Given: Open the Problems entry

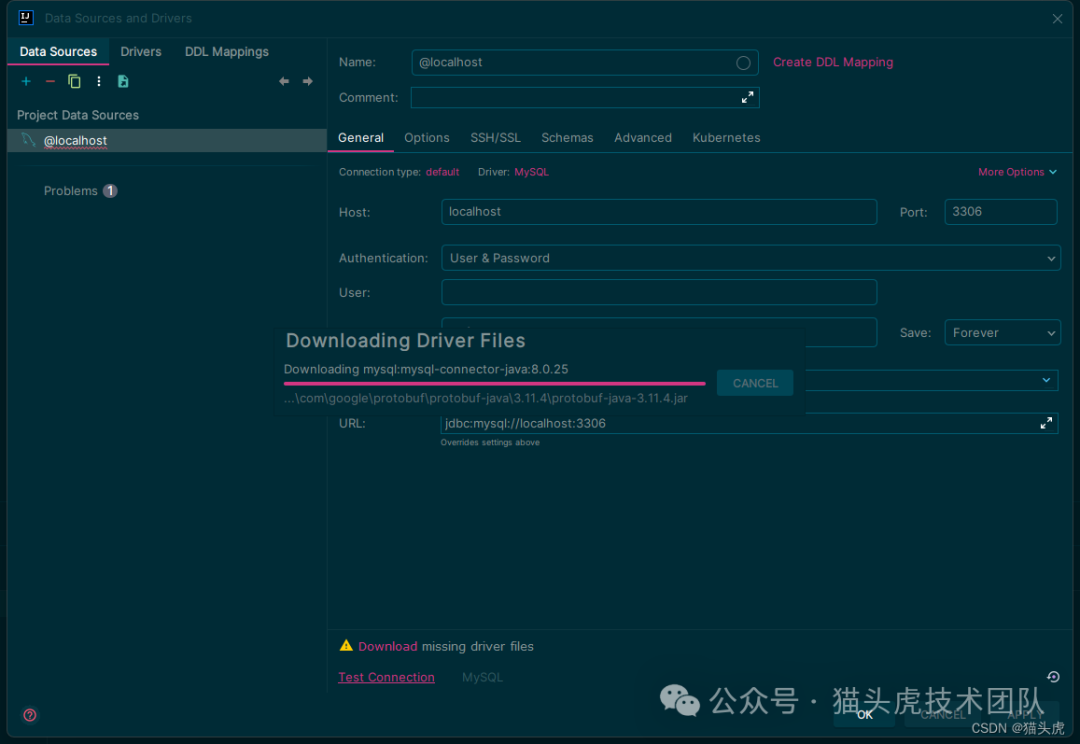Looking at the screenshot, I should tap(81, 191).
